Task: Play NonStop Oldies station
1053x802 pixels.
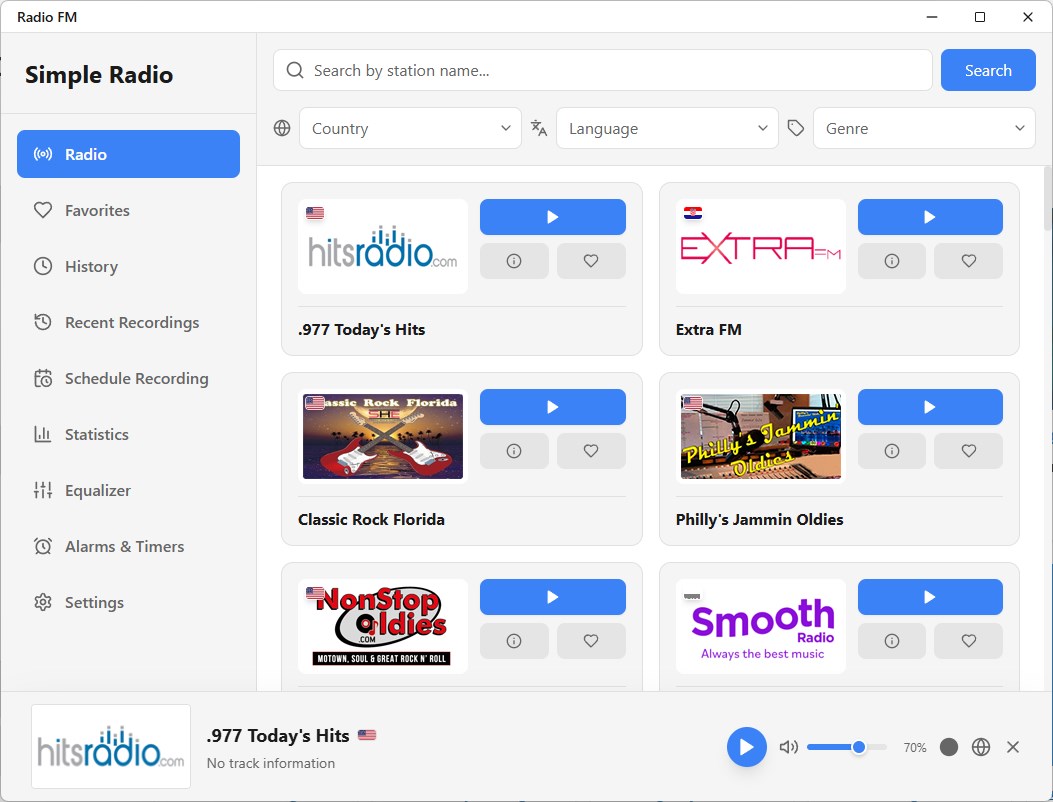Action: point(552,597)
